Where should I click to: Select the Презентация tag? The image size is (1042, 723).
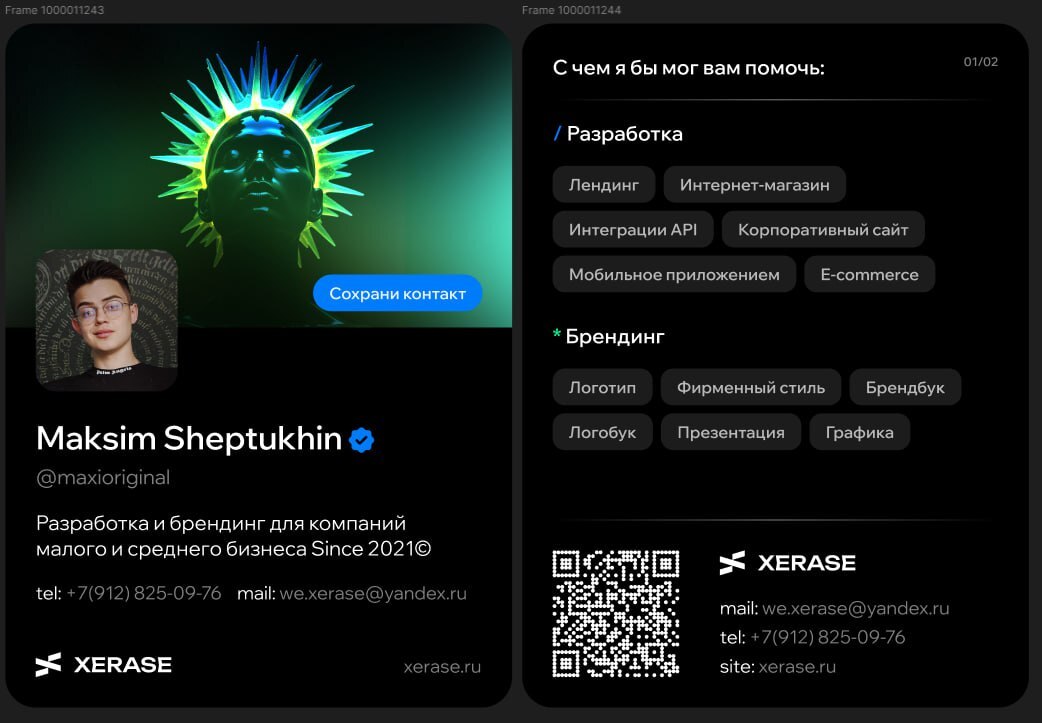(731, 433)
